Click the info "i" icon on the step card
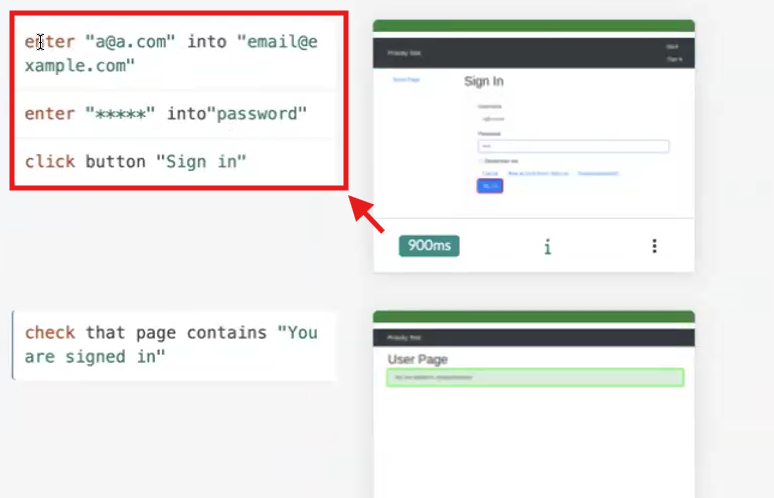Viewport: 774px width, 498px height. (x=547, y=246)
